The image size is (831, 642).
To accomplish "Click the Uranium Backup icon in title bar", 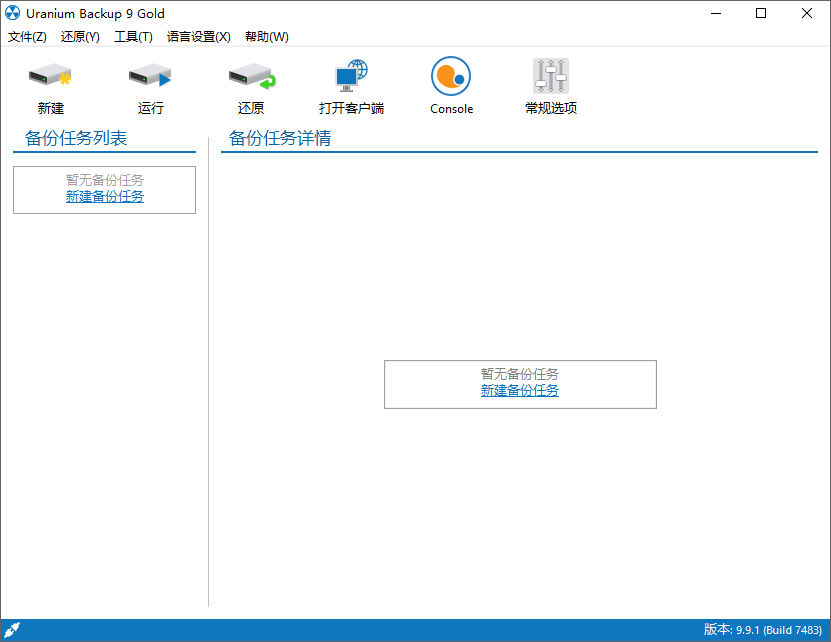I will [x=12, y=13].
